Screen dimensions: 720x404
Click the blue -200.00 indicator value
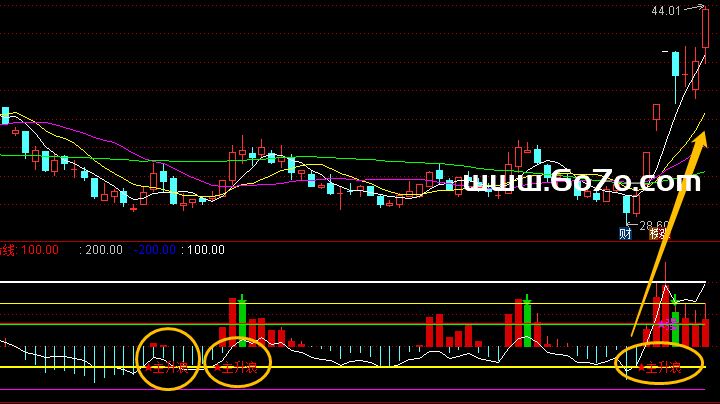click(x=154, y=250)
